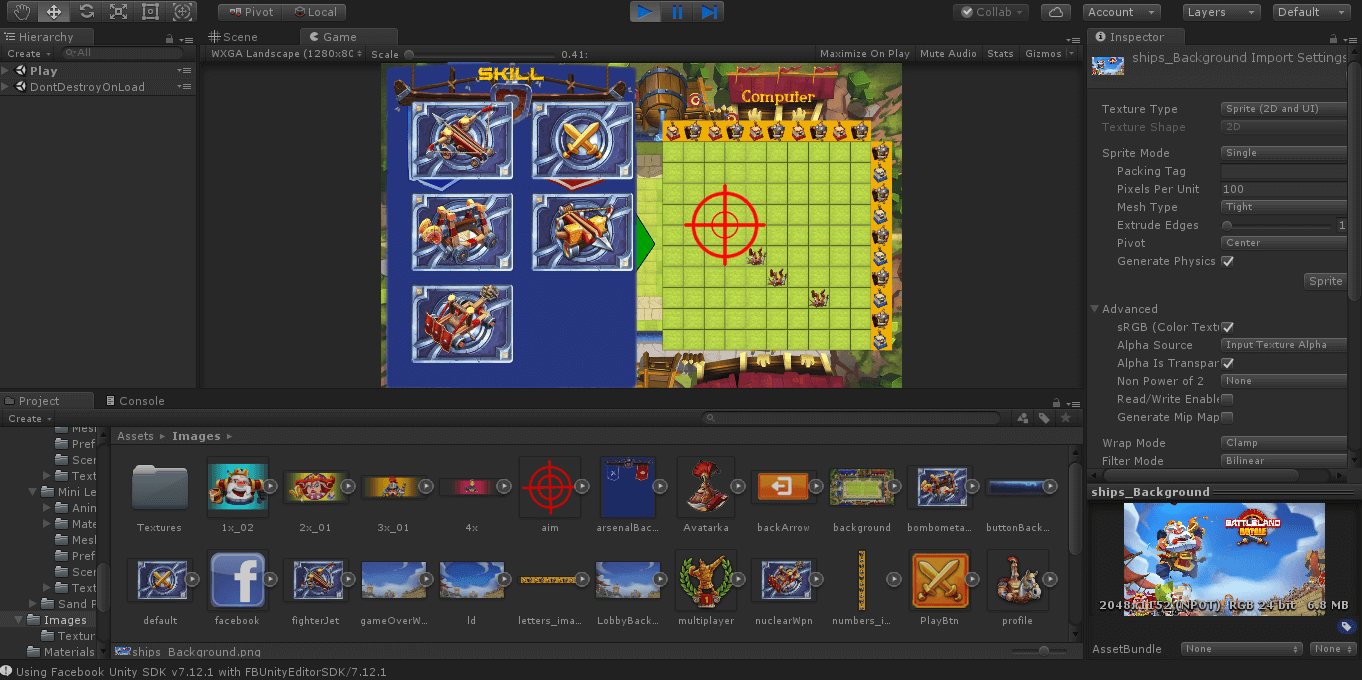Select the Avatarka sprite asset

705,495
